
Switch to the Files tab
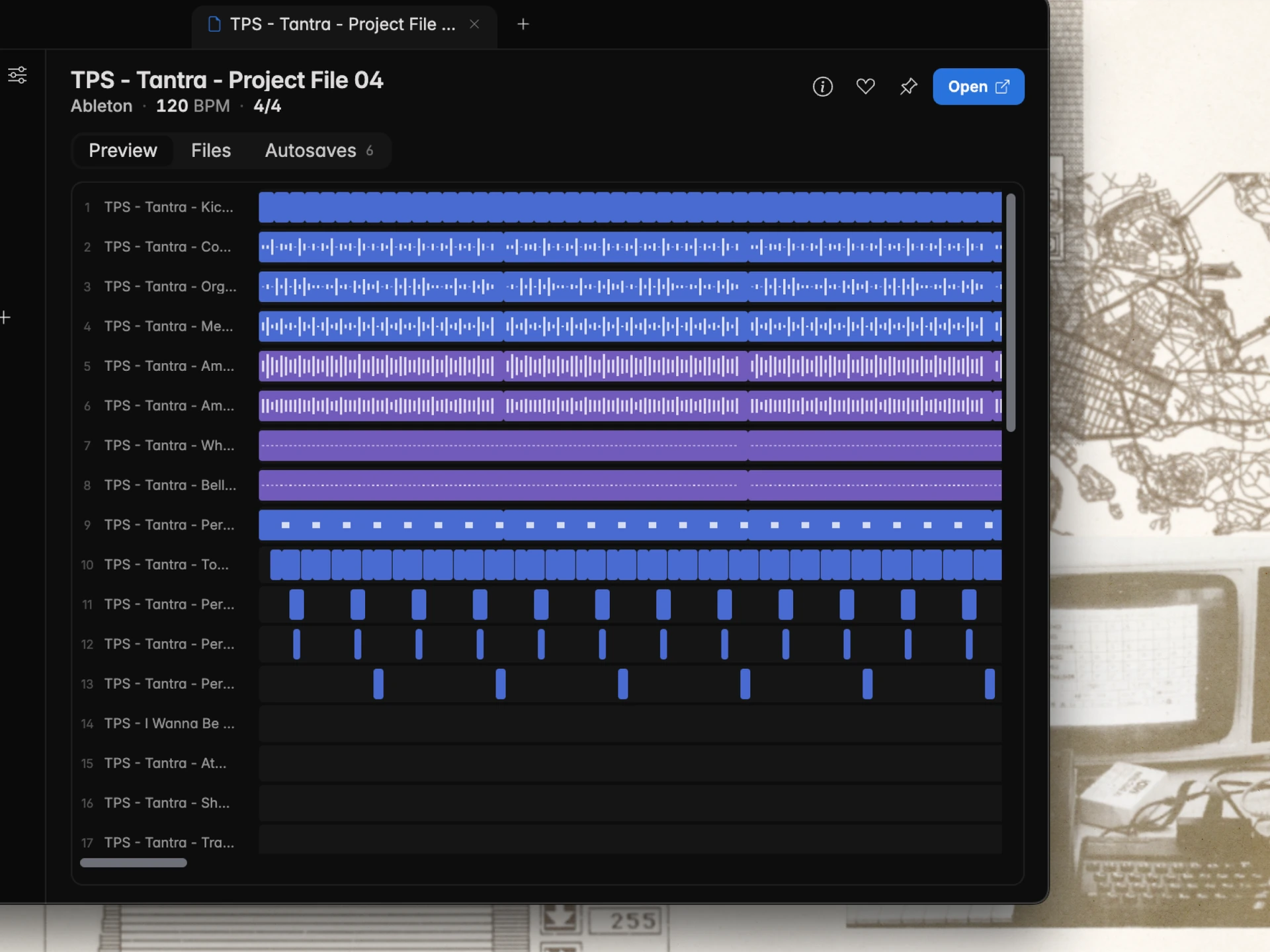pos(211,151)
